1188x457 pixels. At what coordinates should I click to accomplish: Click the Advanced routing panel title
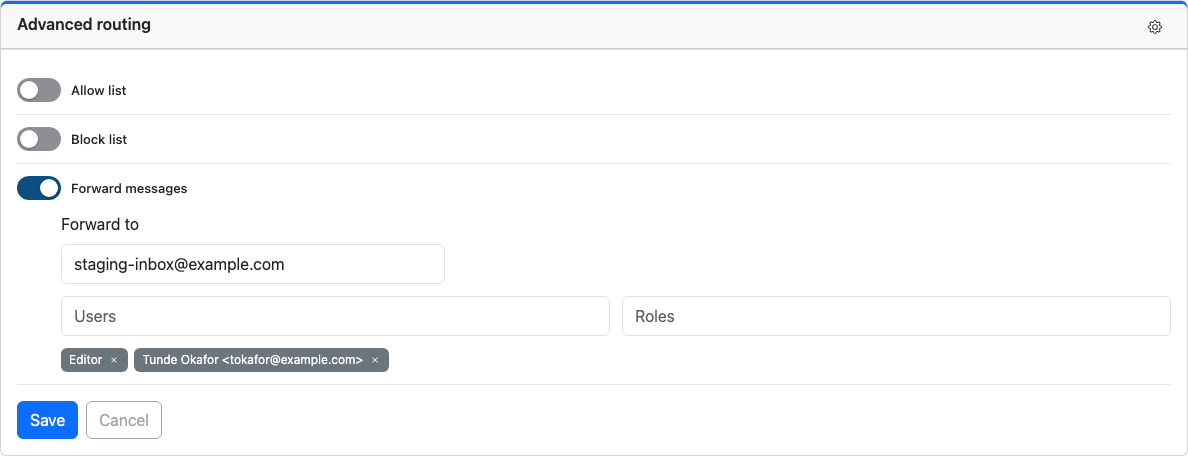84,25
